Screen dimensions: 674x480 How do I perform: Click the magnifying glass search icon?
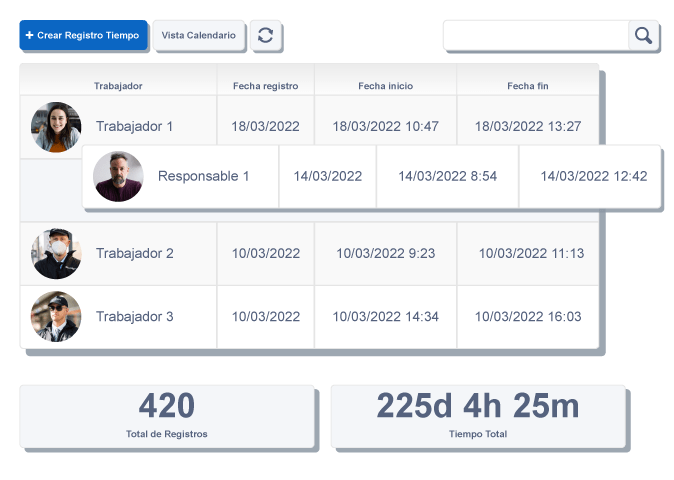[643, 35]
